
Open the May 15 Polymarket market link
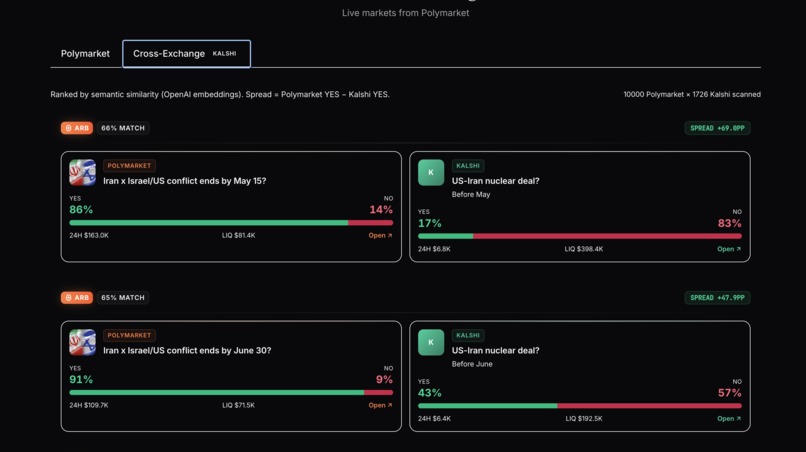(380, 236)
